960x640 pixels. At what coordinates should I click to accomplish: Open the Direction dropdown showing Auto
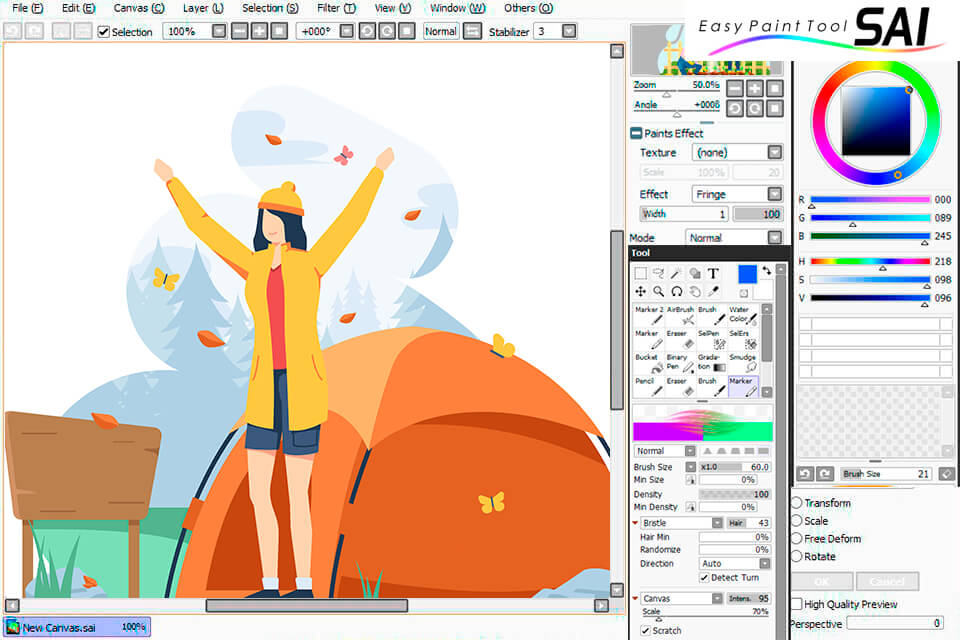pyautogui.click(x=765, y=563)
